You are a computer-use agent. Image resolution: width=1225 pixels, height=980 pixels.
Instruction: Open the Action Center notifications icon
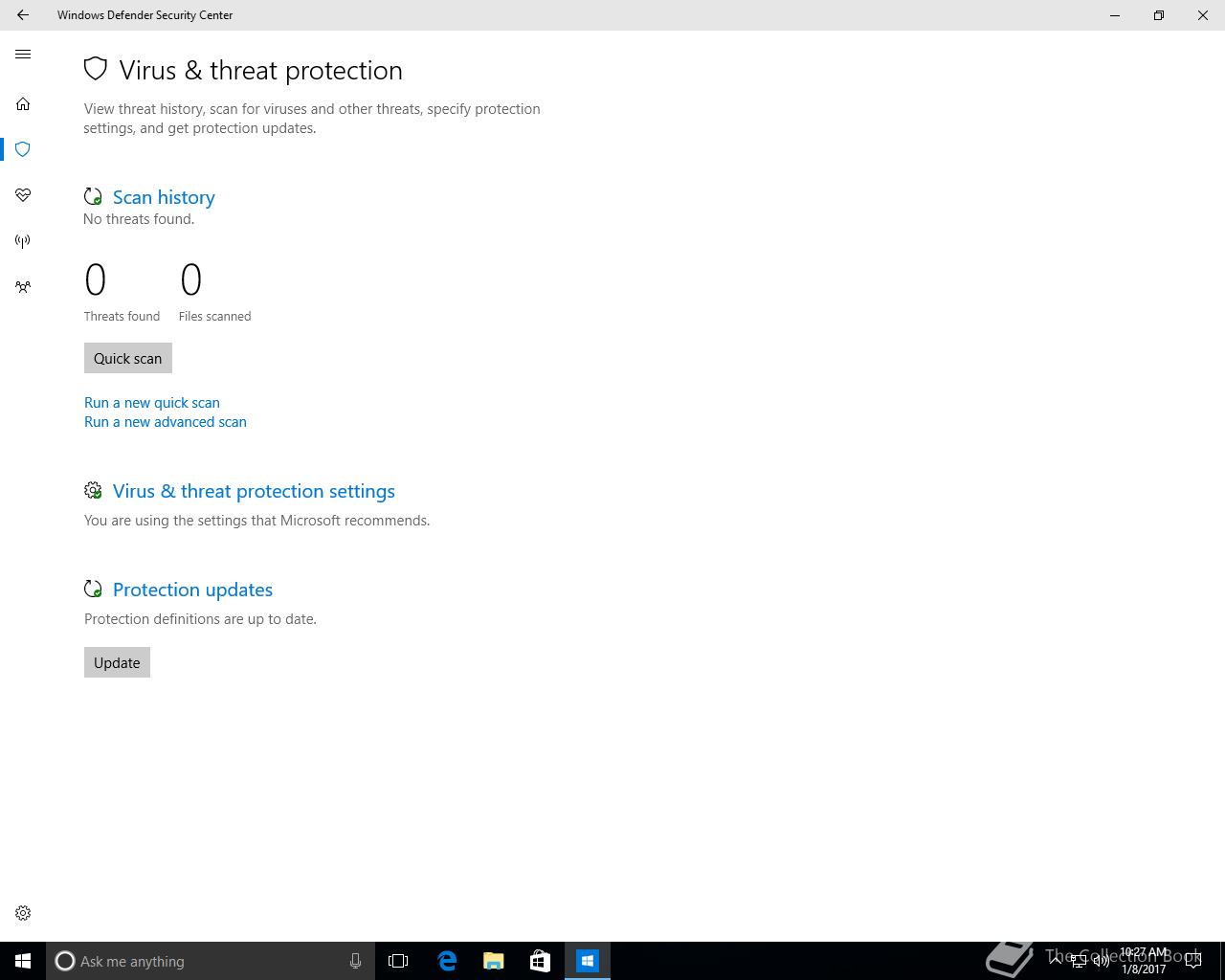[x=1193, y=961]
